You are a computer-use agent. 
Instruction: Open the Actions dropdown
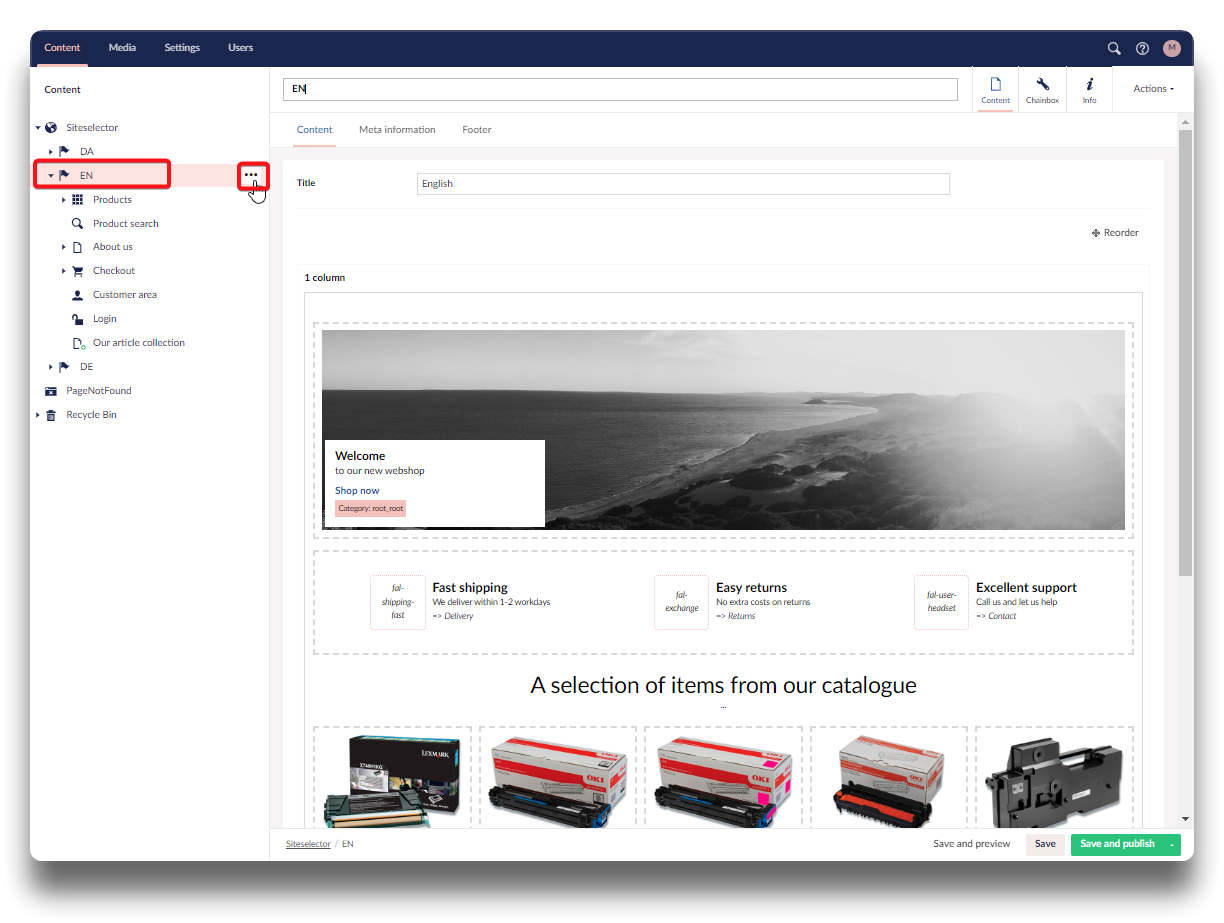click(x=1153, y=89)
